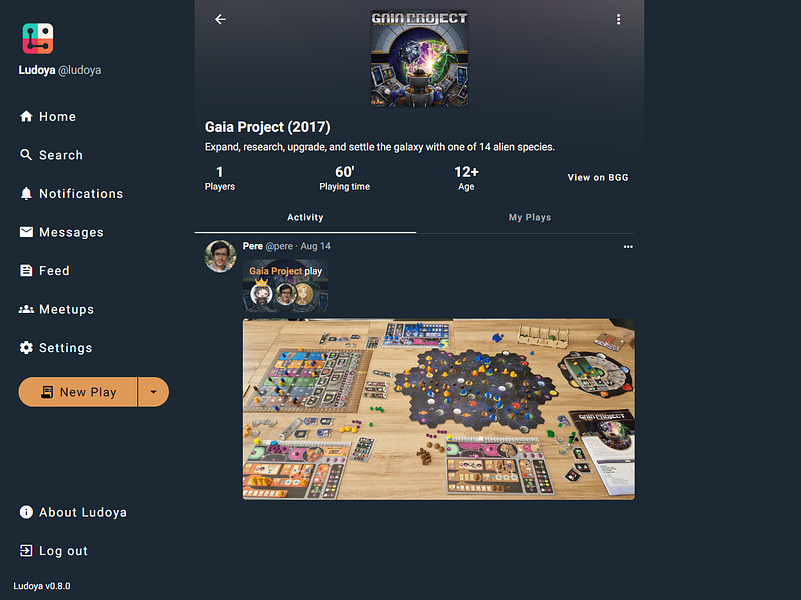Follow the View on BGG link
The image size is (801, 600).
(598, 178)
